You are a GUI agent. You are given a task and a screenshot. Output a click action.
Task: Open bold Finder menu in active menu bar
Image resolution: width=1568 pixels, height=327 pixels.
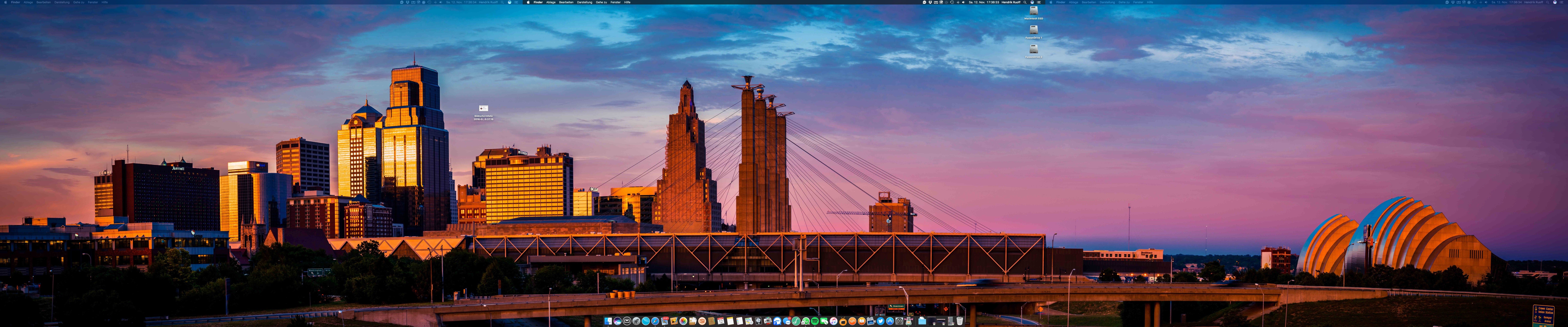[538, 2]
